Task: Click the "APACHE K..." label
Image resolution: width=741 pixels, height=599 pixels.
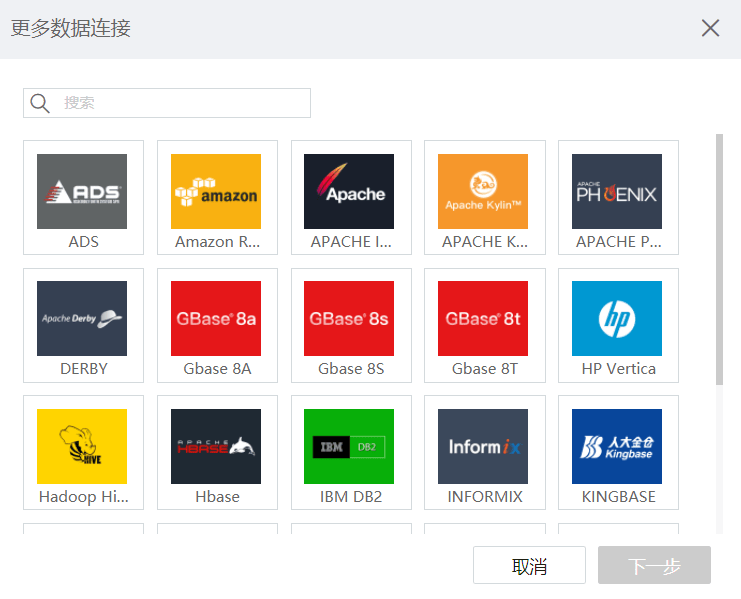Action: coord(485,242)
